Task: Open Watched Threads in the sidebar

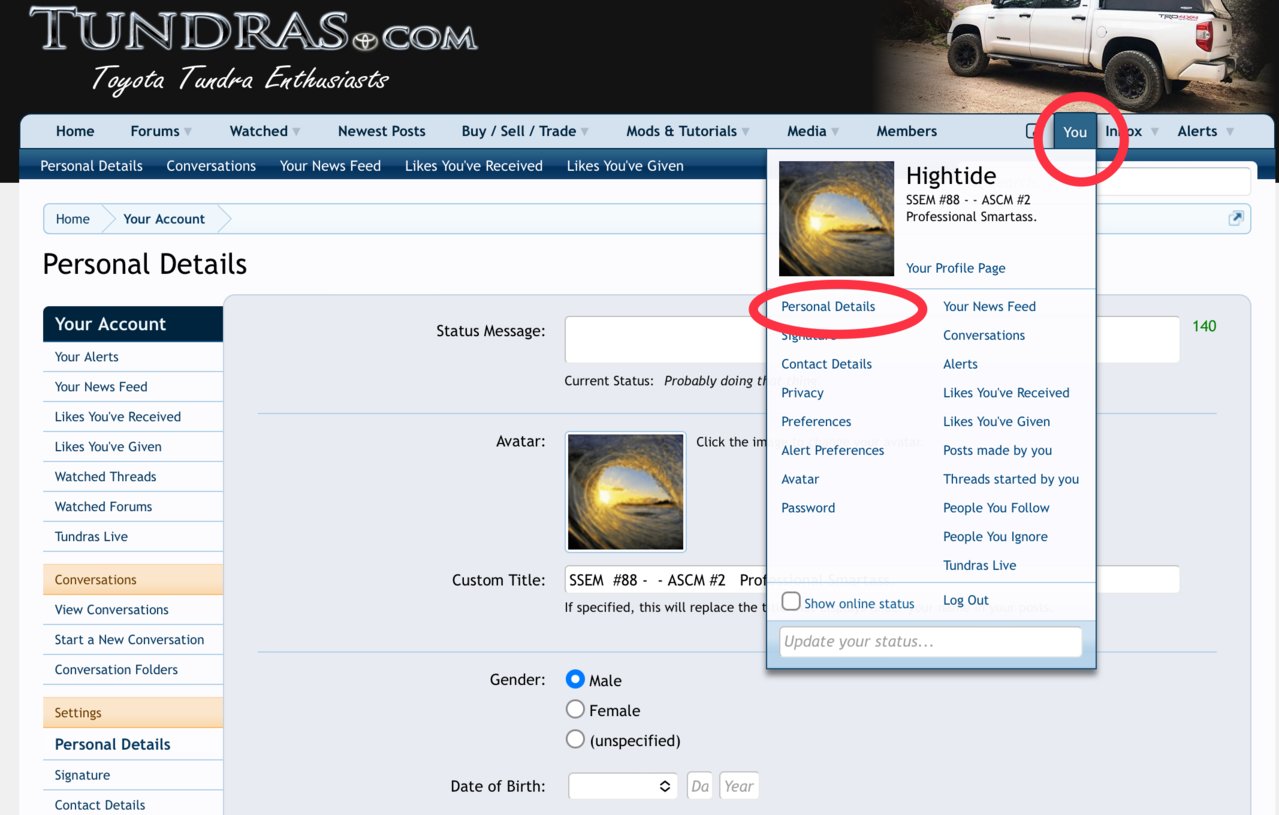Action: pyautogui.click(x=105, y=477)
